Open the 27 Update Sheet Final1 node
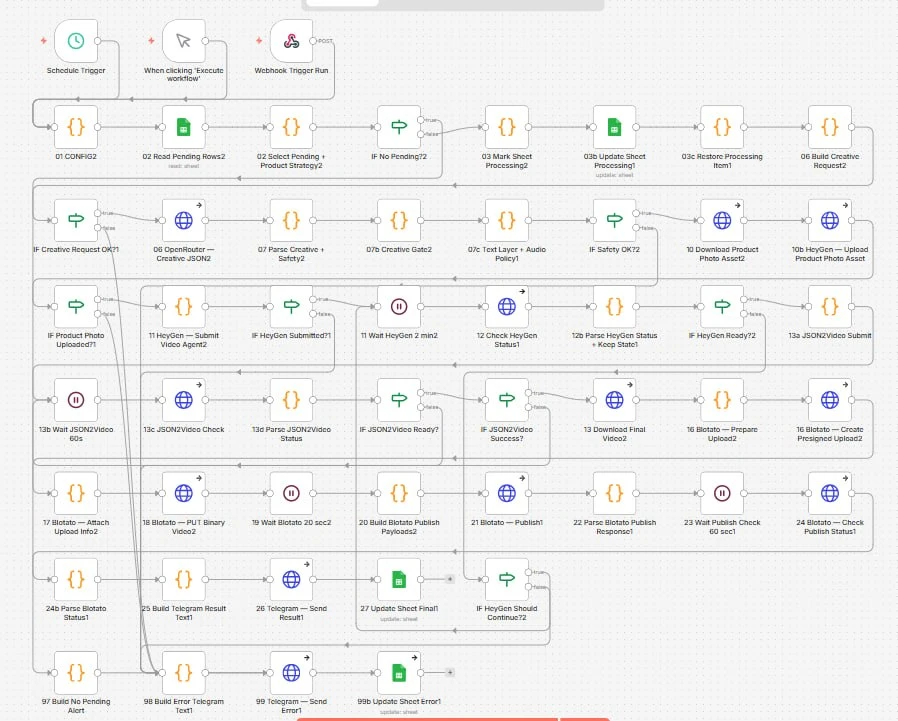The height and width of the screenshot is (721, 898). 399,580
